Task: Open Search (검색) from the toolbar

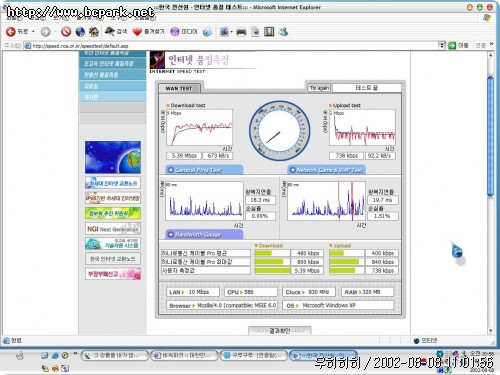Action: [116, 32]
